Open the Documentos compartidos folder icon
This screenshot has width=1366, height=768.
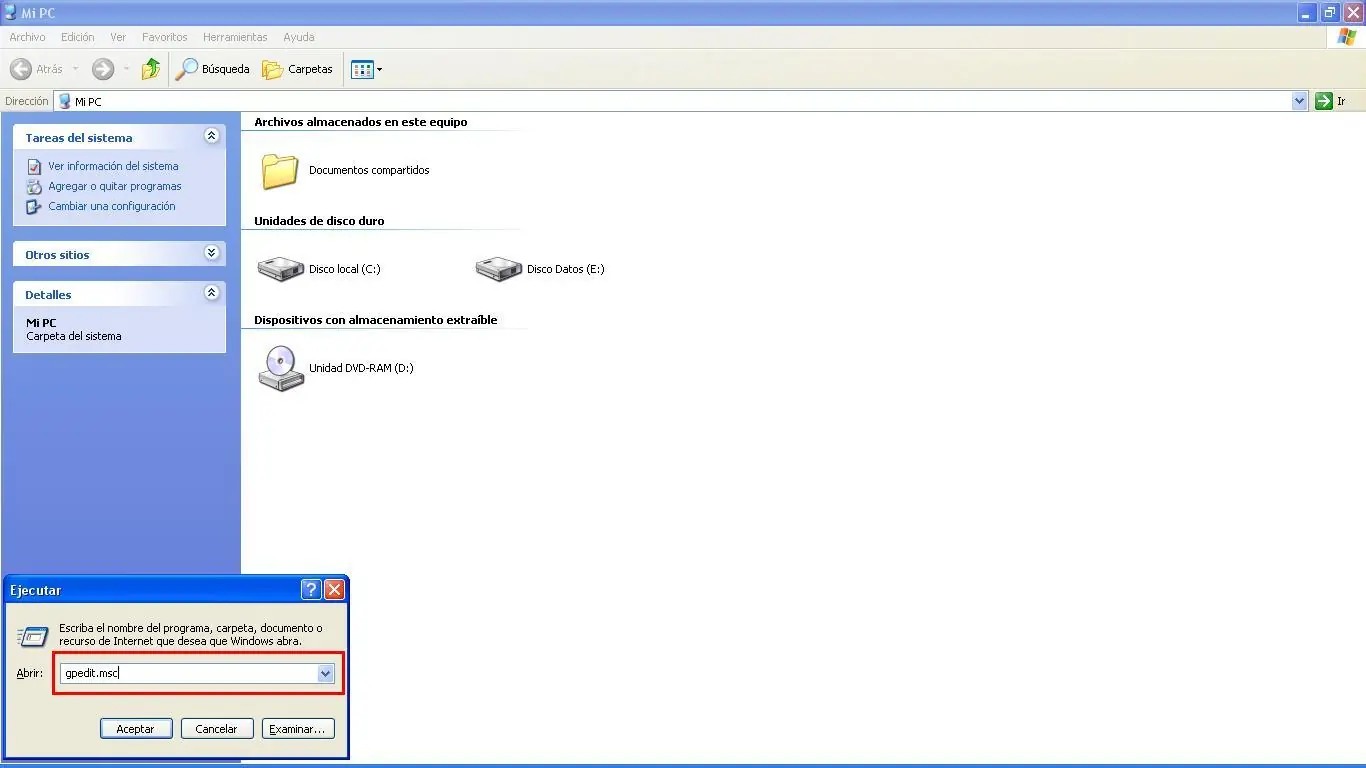pyautogui.click(x=280, y=171)
